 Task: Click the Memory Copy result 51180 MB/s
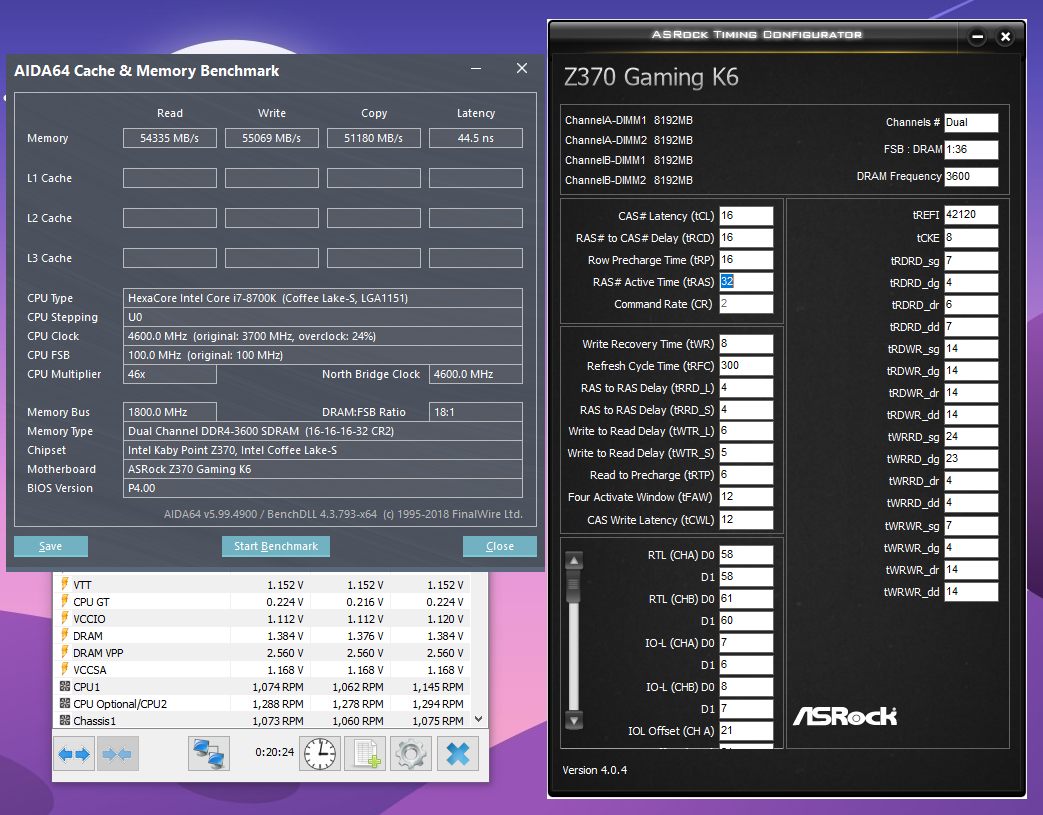click(x=374, y=138)
